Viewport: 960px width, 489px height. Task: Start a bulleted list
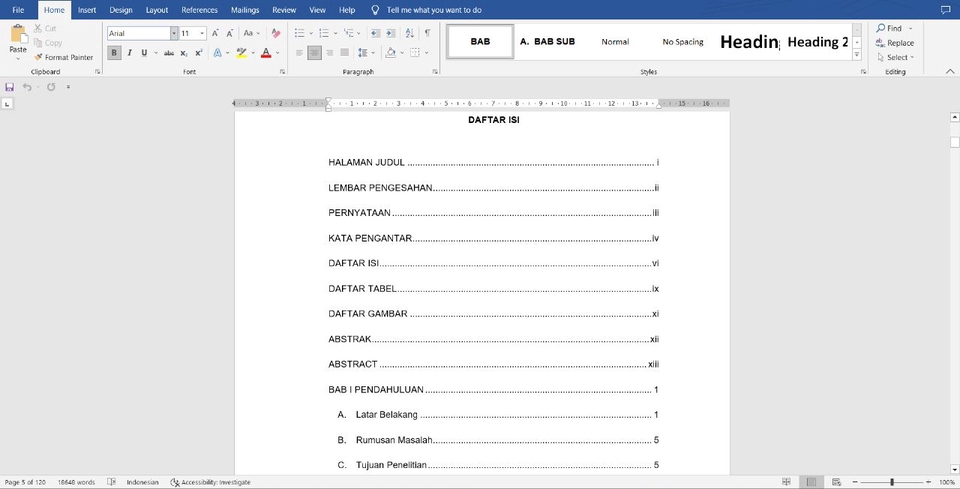pyautogui.click(x=299, y=33)
